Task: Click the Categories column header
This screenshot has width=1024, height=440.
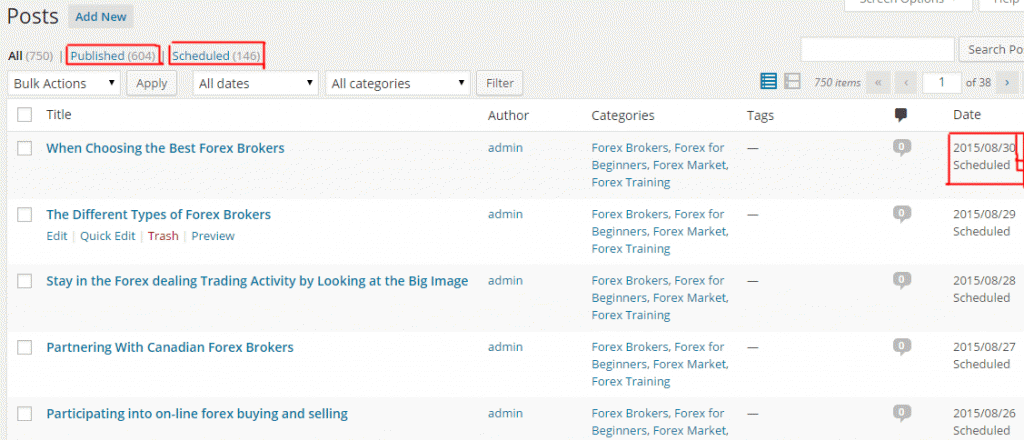Action: (623, 116)
